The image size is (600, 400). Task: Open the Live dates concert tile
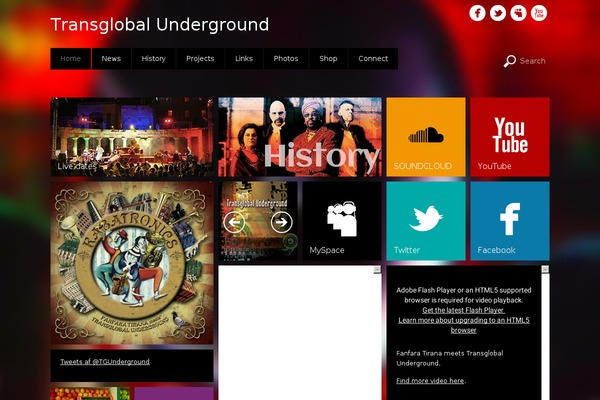(x=132, y=137)
